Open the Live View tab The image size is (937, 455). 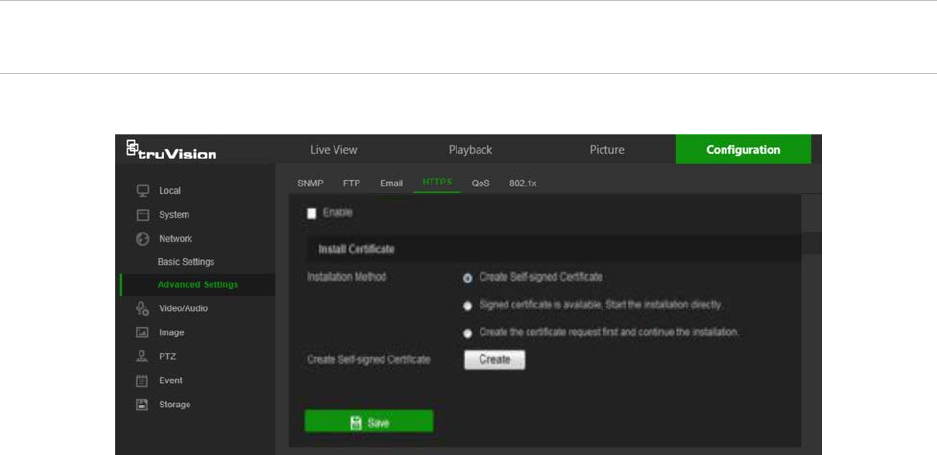333,149
